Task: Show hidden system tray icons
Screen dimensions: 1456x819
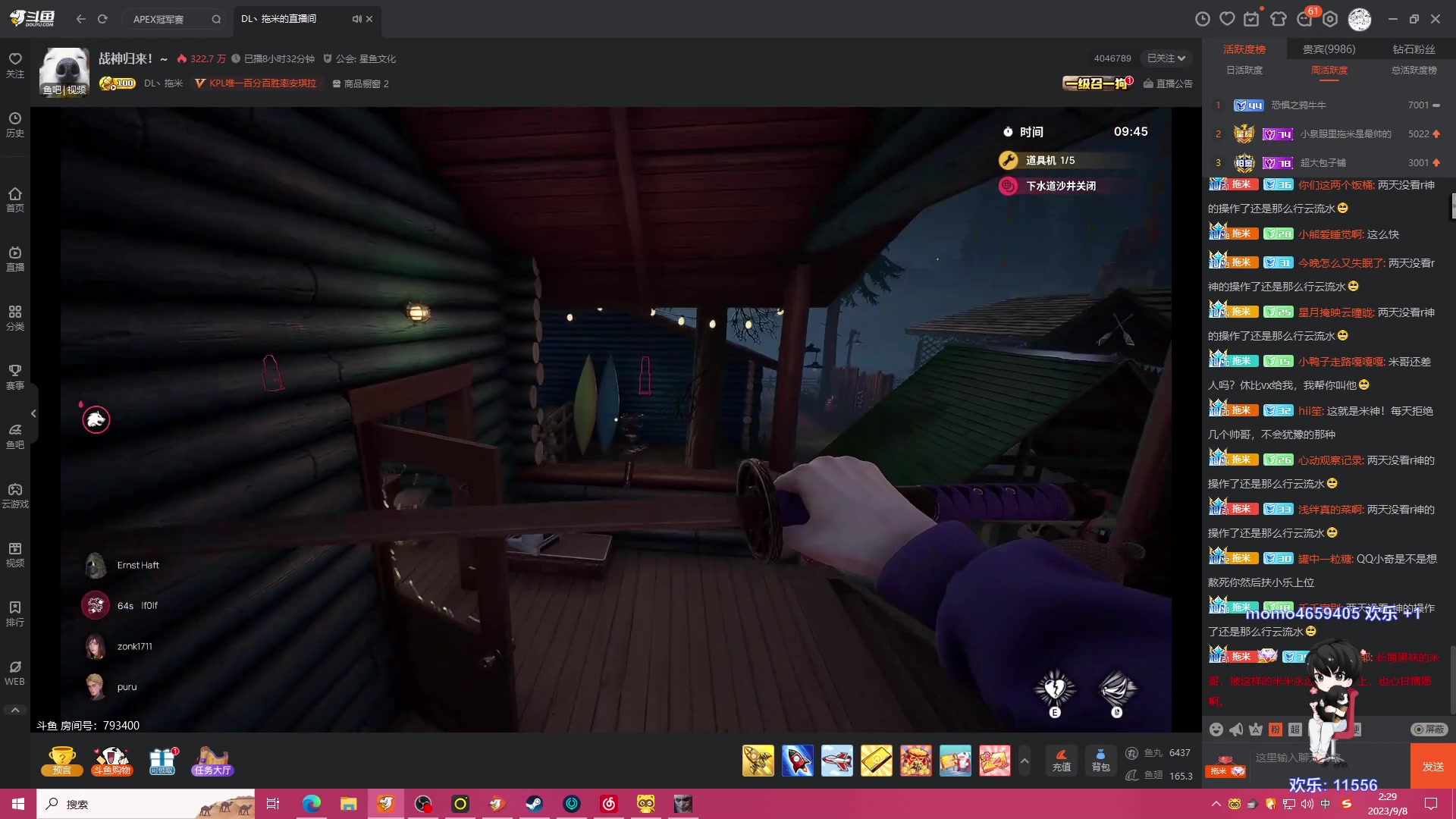Action: pyautogui.click(x=1216, y=804)
